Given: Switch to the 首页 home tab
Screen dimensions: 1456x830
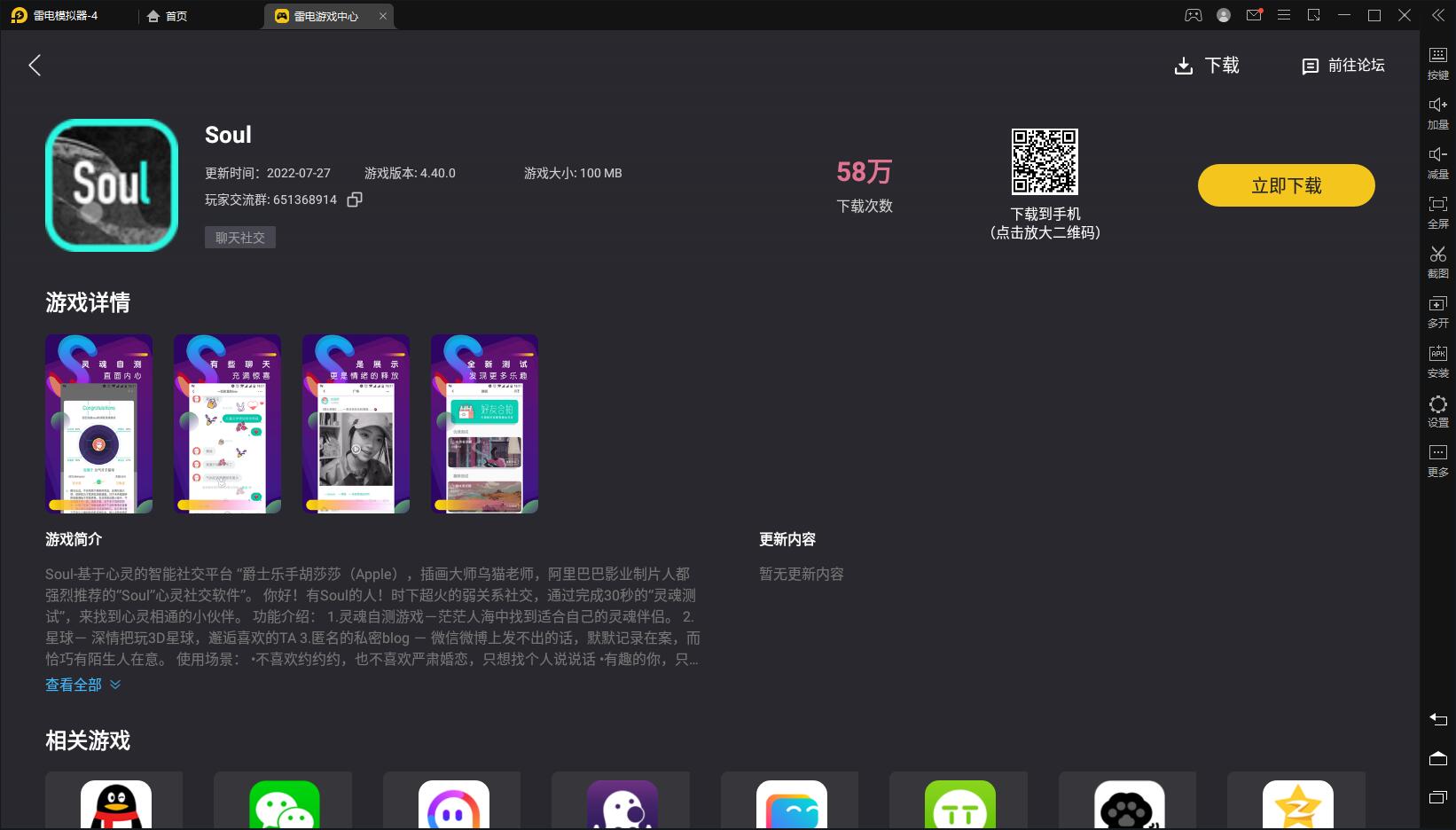Looking at the screenshot, I should pyautogui.click(x=168, y=16).
